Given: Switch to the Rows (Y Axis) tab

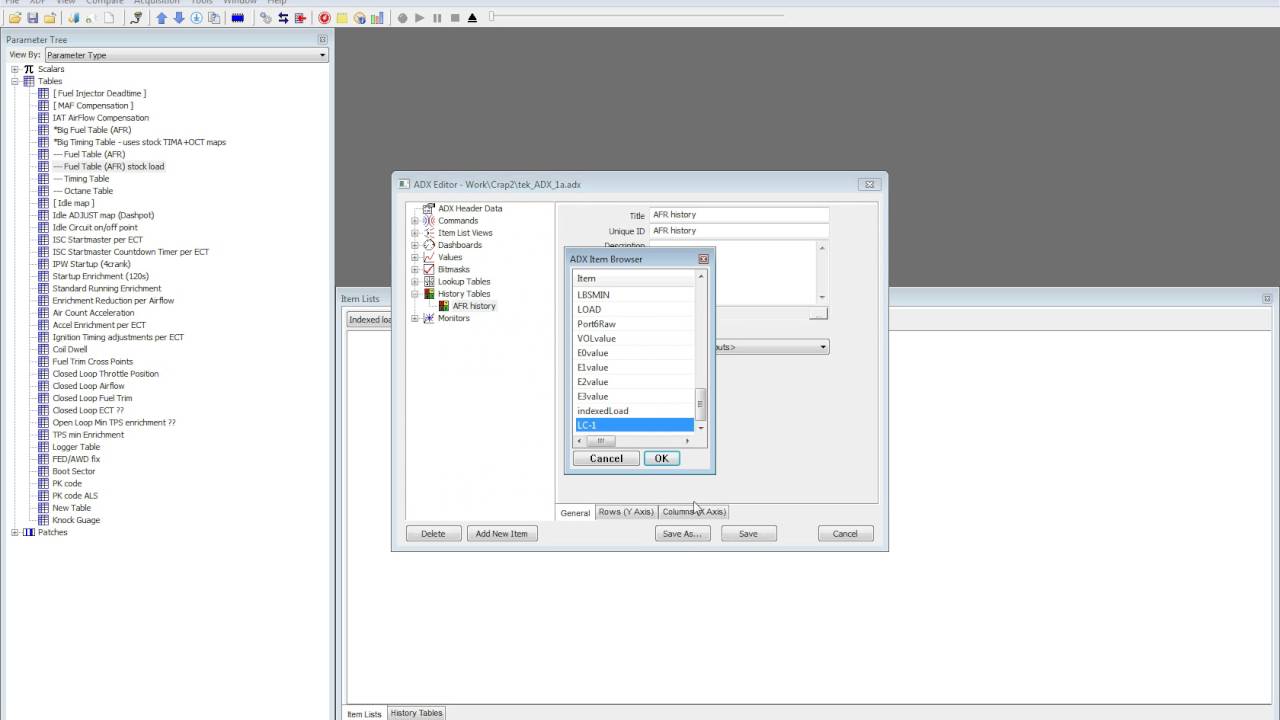Looking at the screenshot, I should [x=626, y=512].
